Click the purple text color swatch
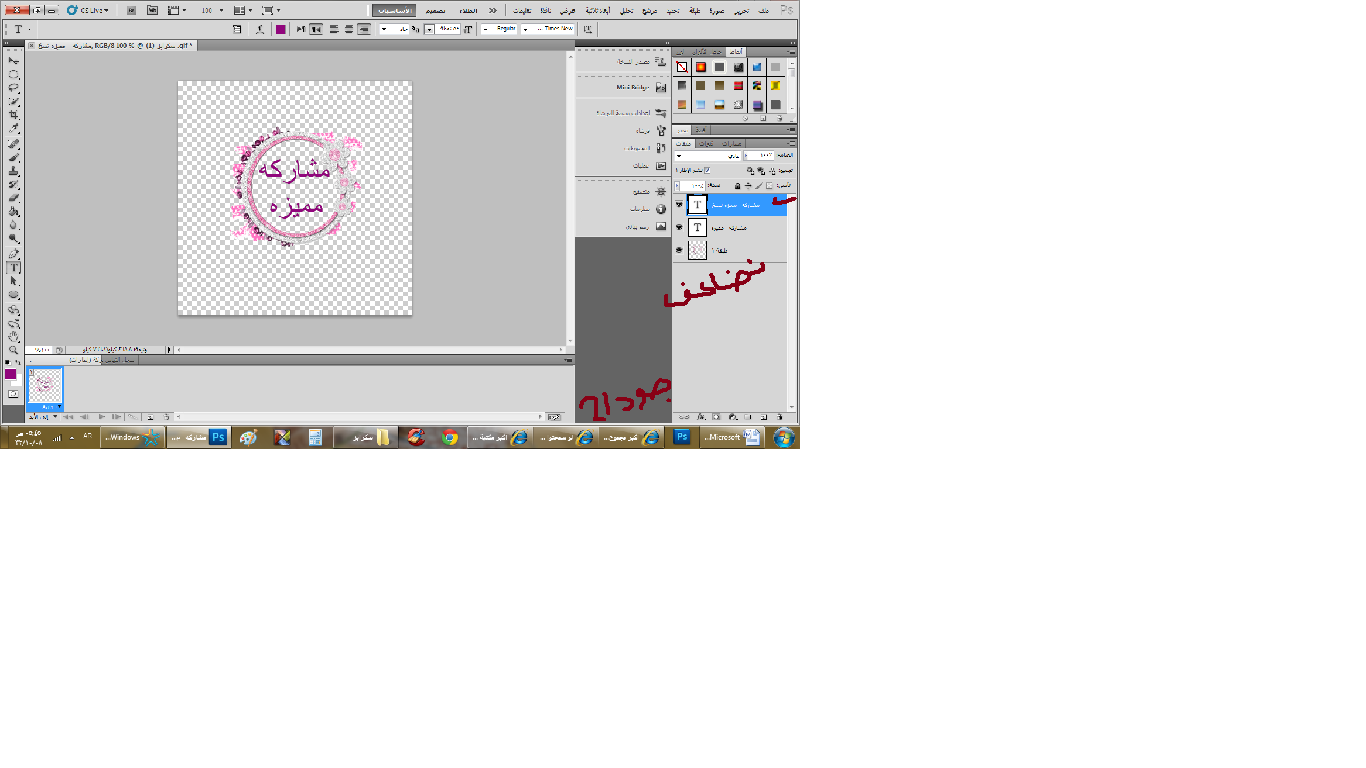Image resolution: width=1366 pixels, height=768 pixels. tap(281, 30)
